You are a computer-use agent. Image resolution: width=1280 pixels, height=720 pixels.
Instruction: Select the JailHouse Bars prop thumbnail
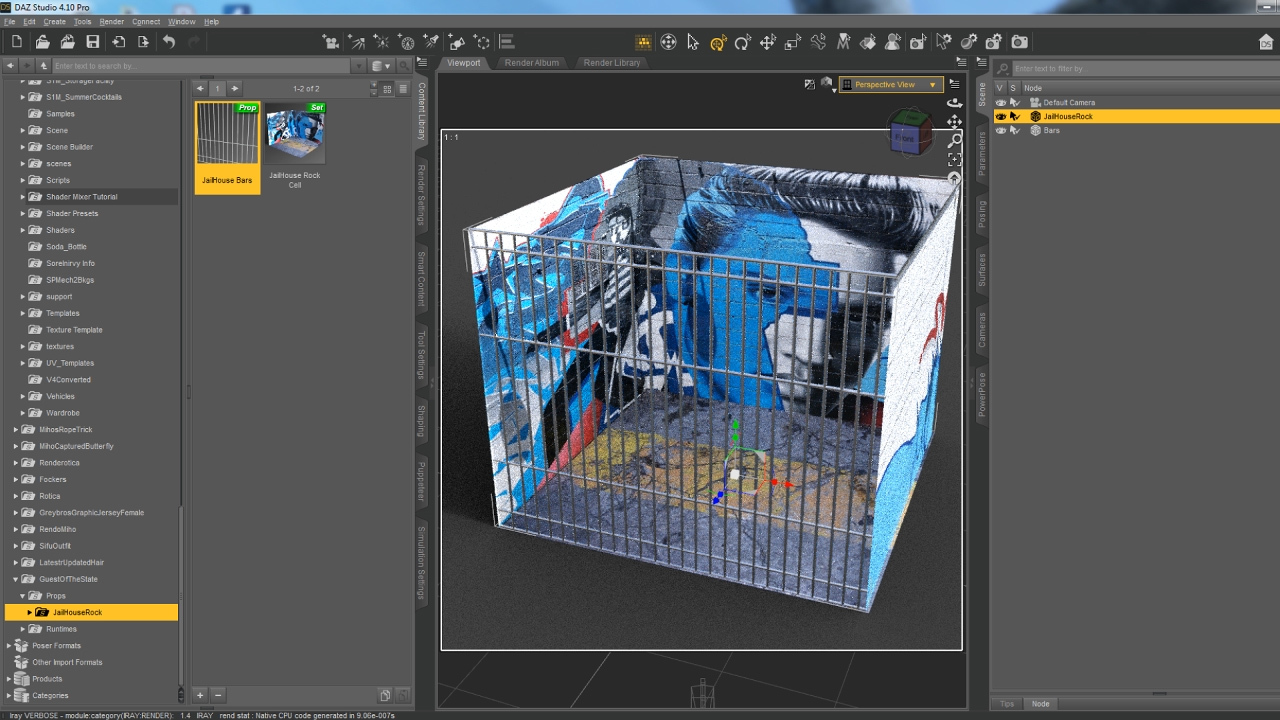[227, 147]
